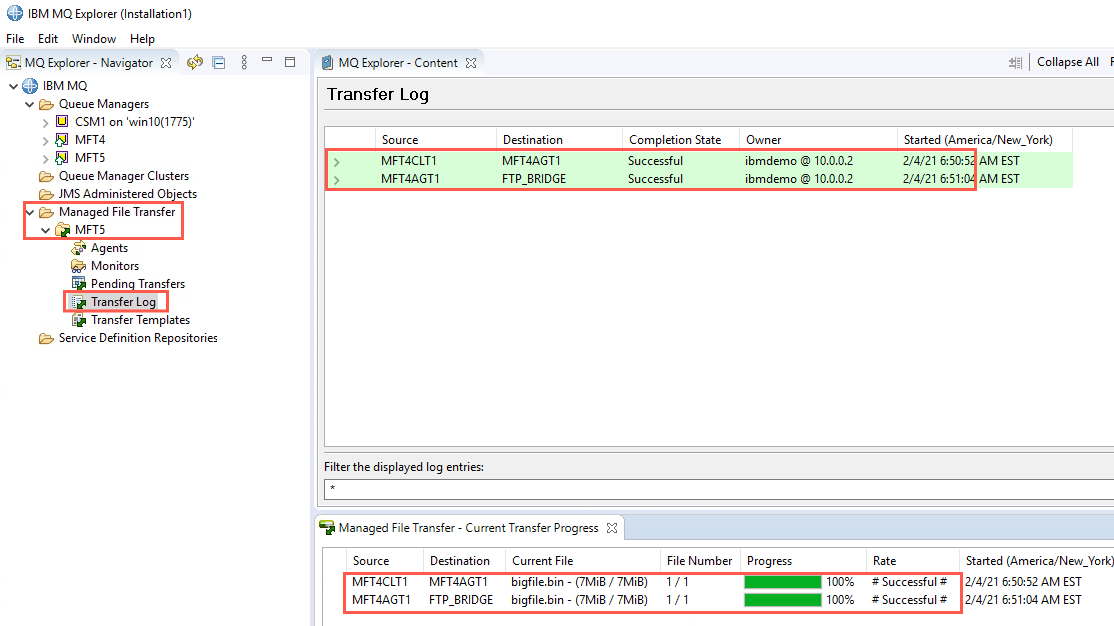Click the Queue Manager Clusters folder icon

tap(47, 176)
